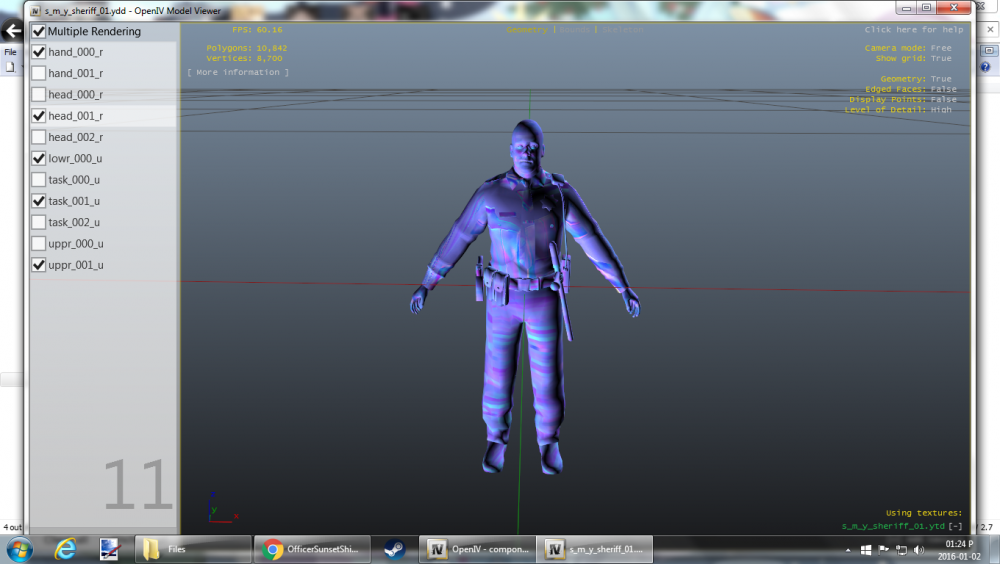
Task: Open Action Center flag icon
Action: [x=884, y=550]
